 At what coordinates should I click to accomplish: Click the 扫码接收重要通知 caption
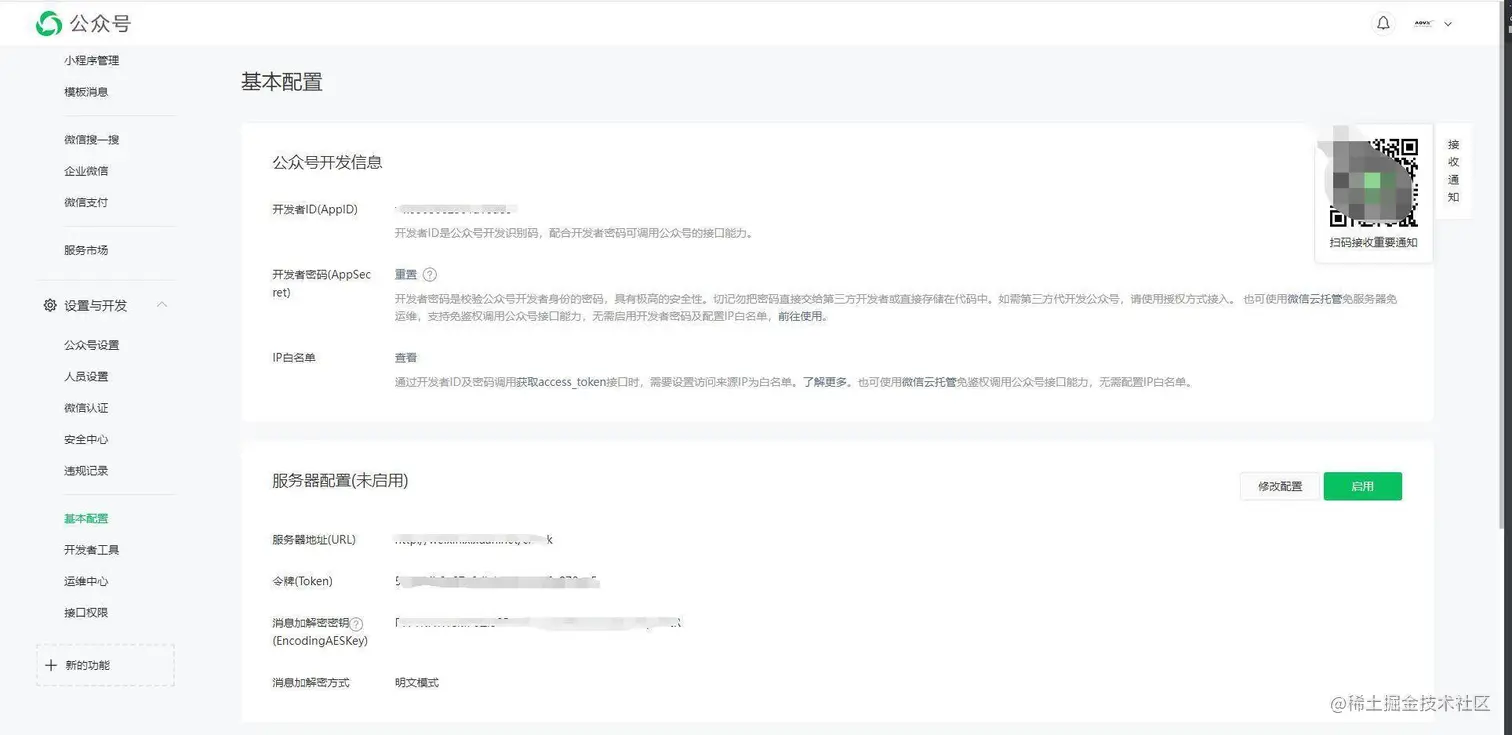point(1373,243)
